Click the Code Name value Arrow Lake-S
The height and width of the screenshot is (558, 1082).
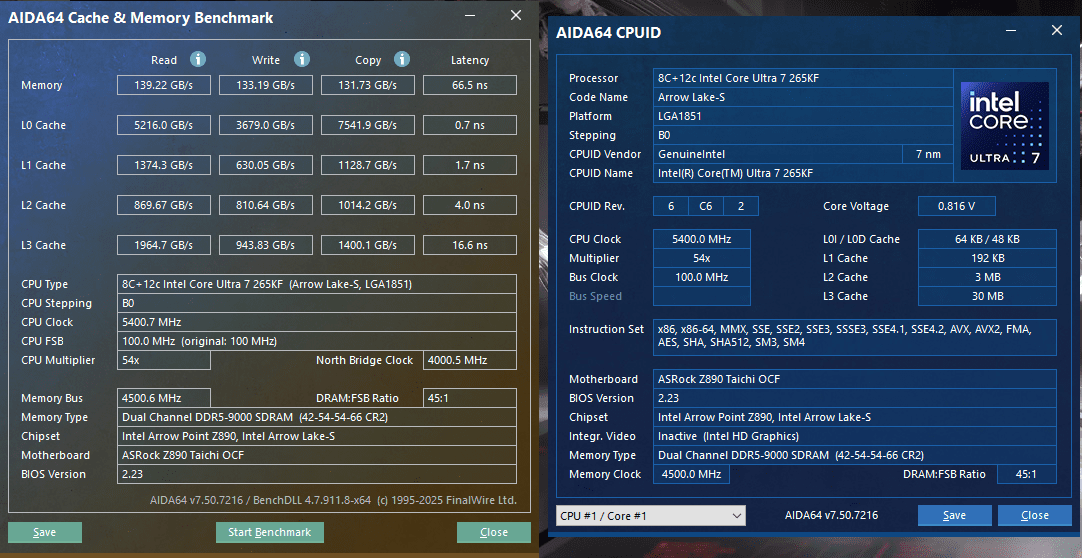(x=803, y=97)
